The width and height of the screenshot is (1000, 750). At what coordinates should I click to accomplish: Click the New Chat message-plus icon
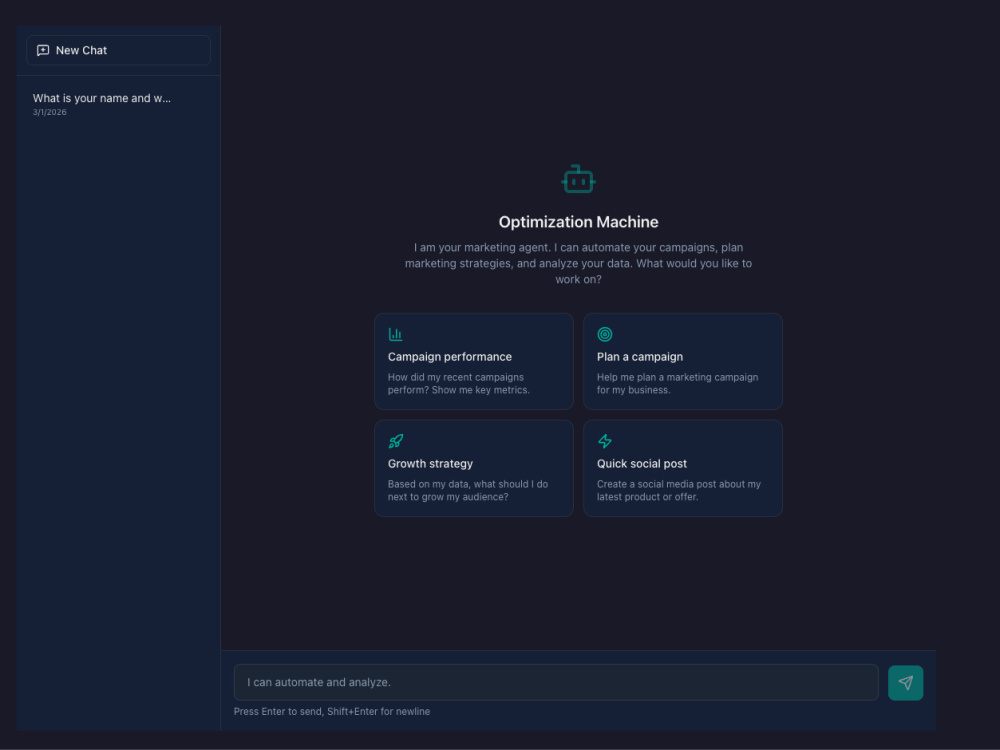pyautogui.click(x=43, y=50)
